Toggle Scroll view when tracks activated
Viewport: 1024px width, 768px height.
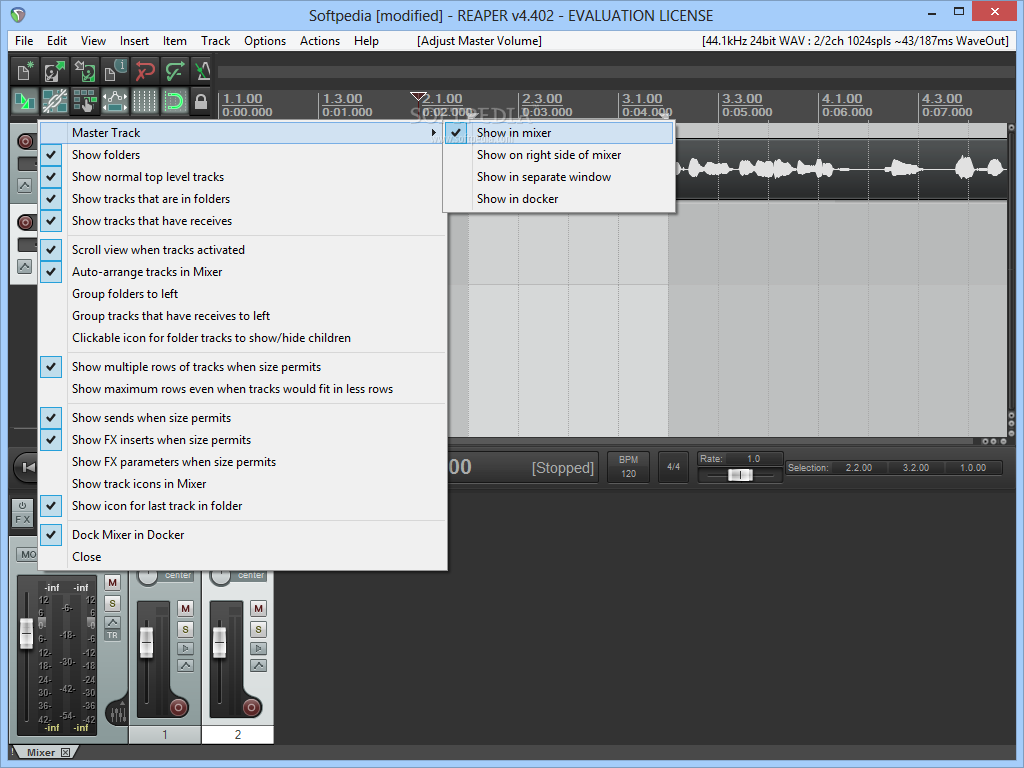click(x=242, y=250)
